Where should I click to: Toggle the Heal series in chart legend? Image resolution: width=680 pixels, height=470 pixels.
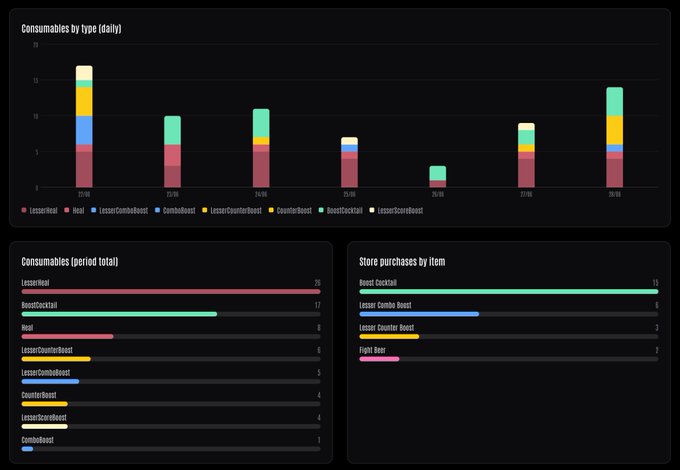pos(74,211)
